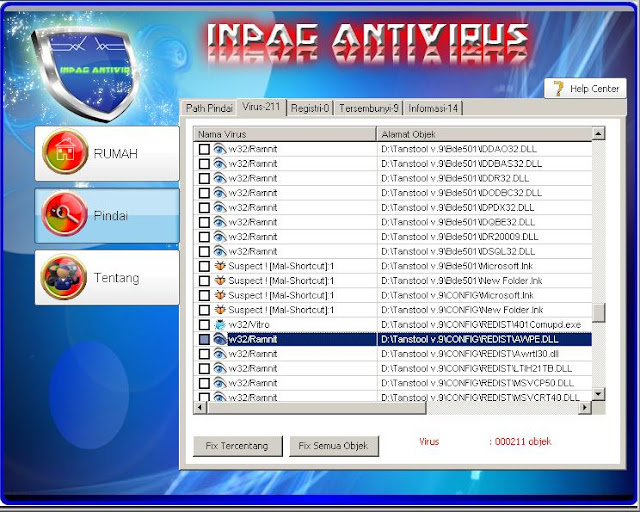Click the bug icon in the CONFIG Microsoft.lnk row
This screenshot has height=512, width=640.
(220, 296)
